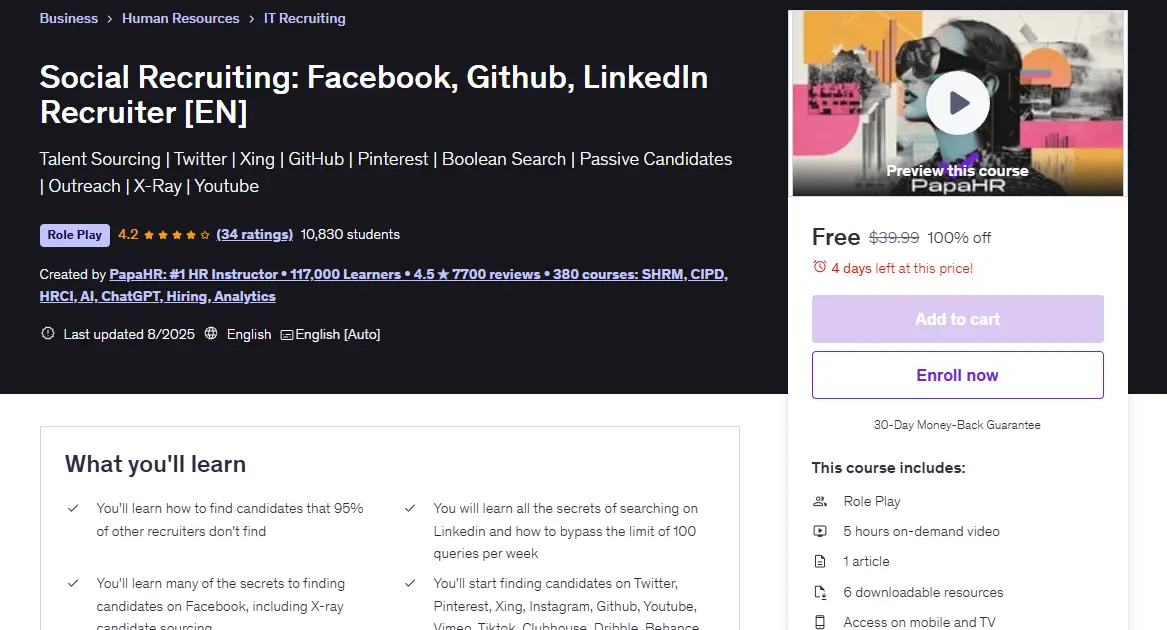Open the PapaHR instructor profile link
The width and height of the screenshot is (1167, 630).
[x=383, y=285]
